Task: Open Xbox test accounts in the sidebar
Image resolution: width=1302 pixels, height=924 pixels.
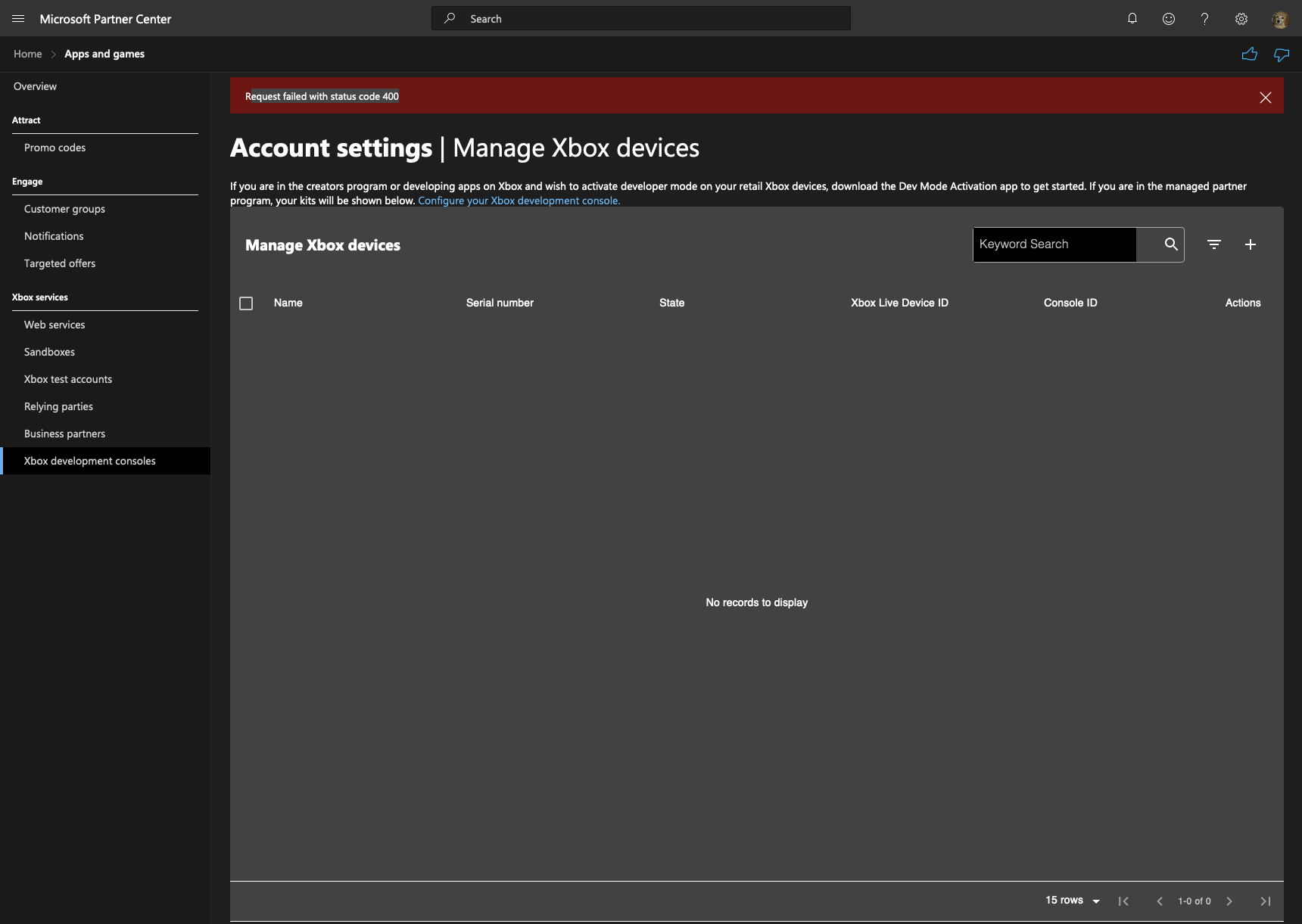Action: pos(68,379)
